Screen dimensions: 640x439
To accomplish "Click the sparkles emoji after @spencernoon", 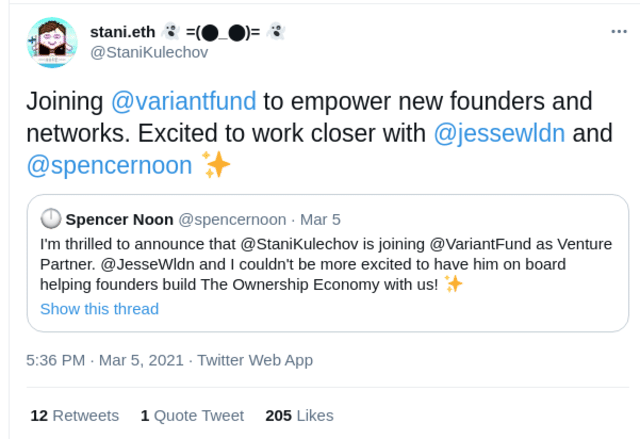I will coord(216,165).
